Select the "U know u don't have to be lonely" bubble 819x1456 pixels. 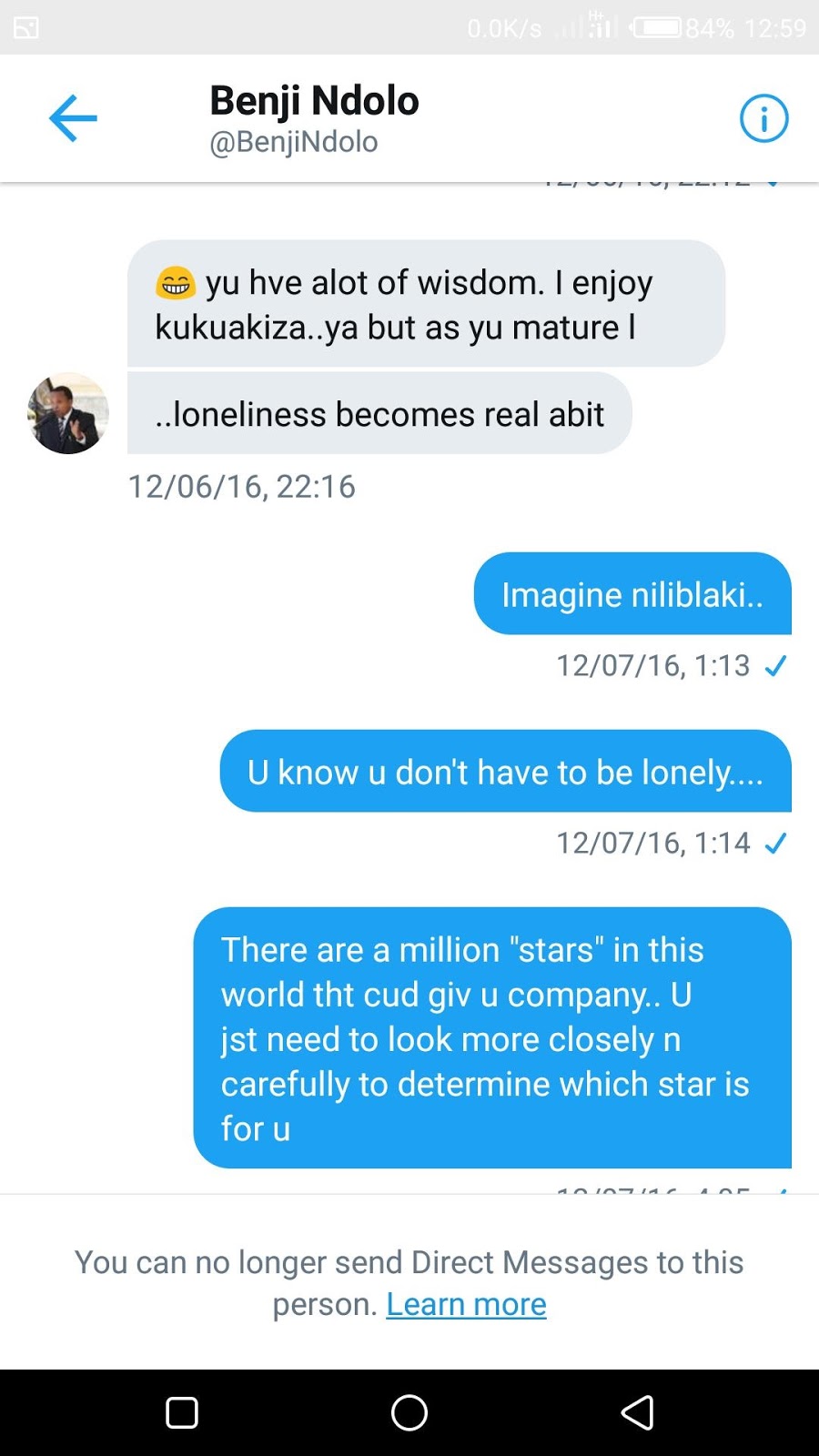pyautogui.click(x=506, y=771)
